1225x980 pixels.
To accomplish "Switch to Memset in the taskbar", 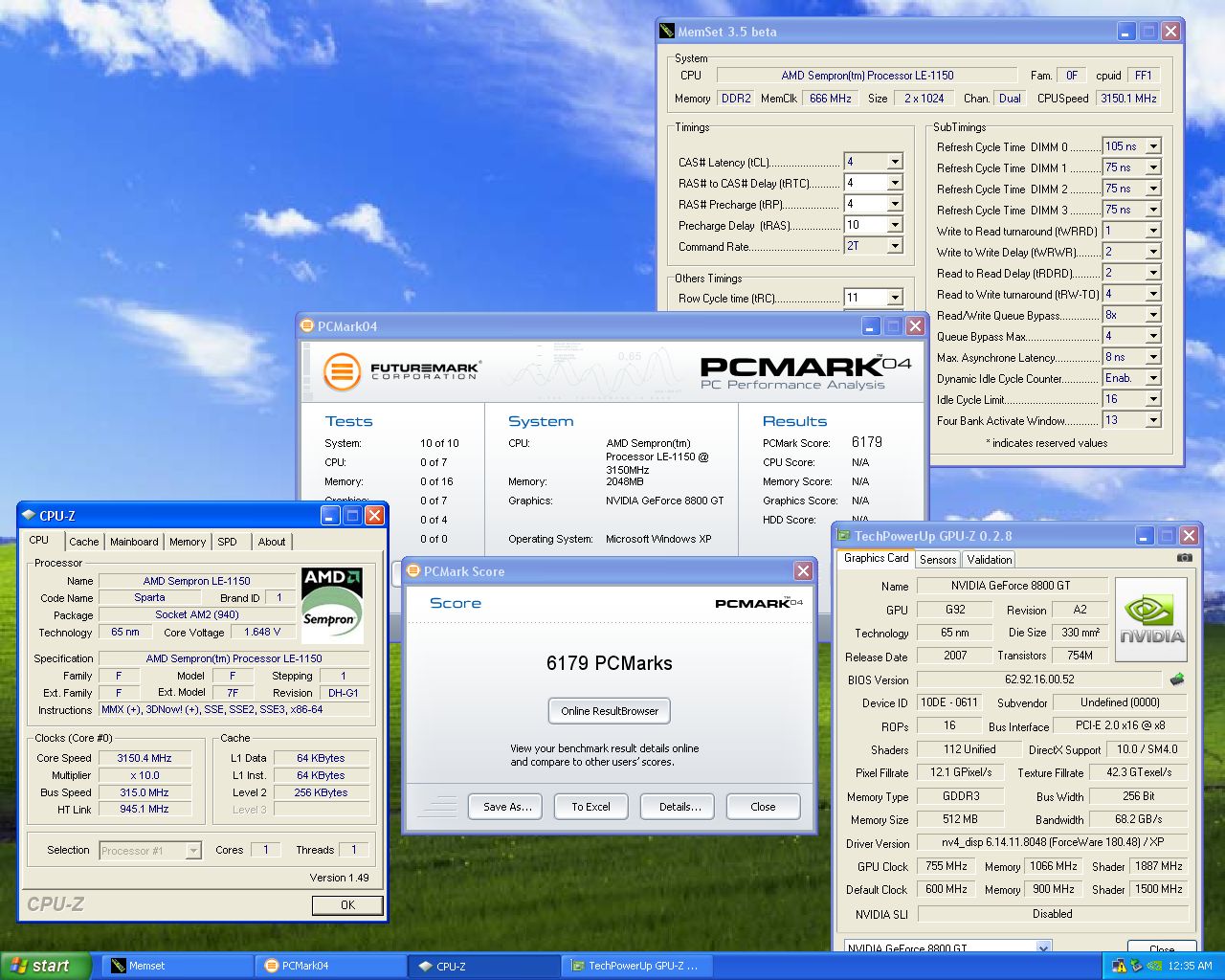I will (177, 966).
